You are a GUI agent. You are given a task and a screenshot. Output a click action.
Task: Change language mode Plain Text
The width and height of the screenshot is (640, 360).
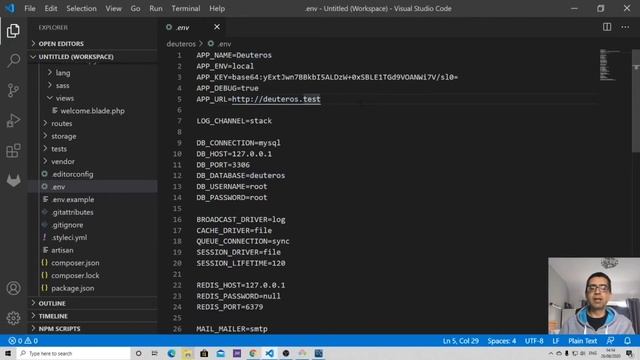pos(582,341)
